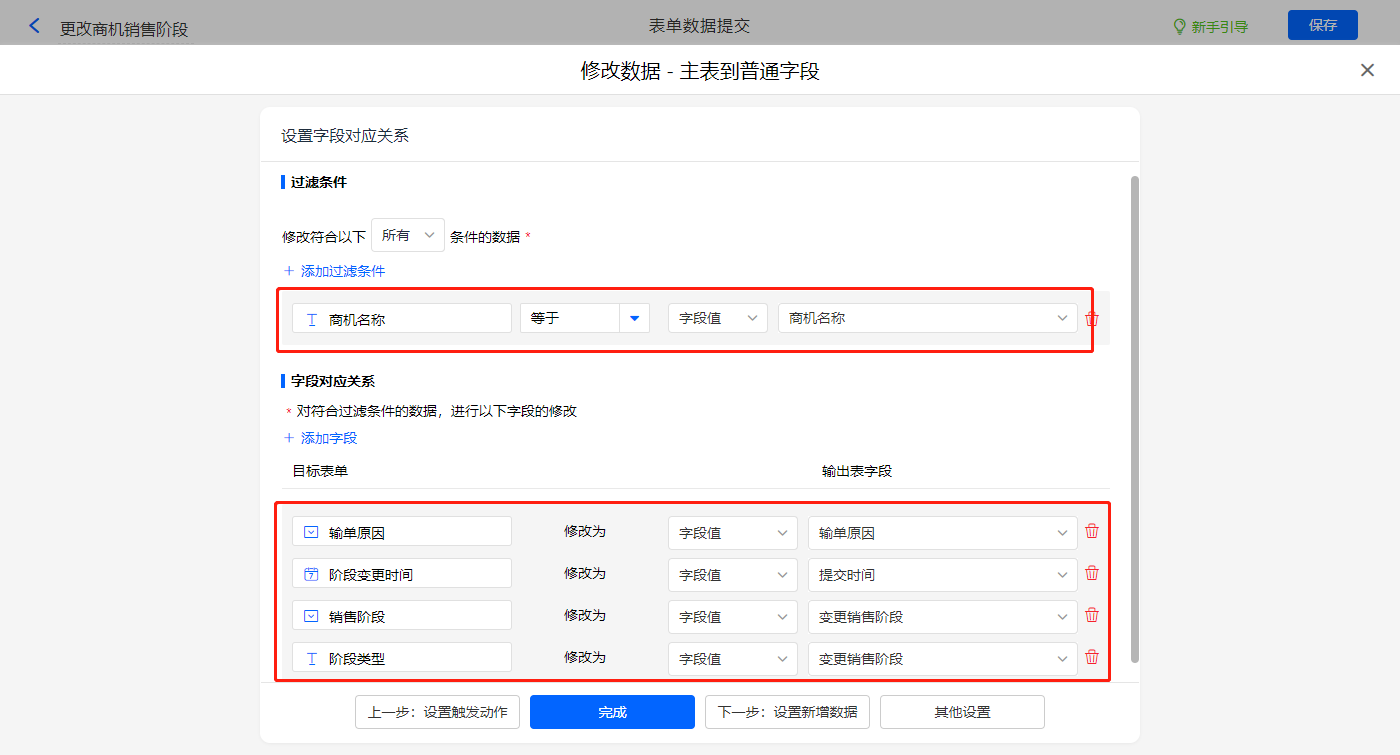Click trash icon for 阶段类型 row
The height and width of the screenshot is (755, 1400).
pos(1092,658)
